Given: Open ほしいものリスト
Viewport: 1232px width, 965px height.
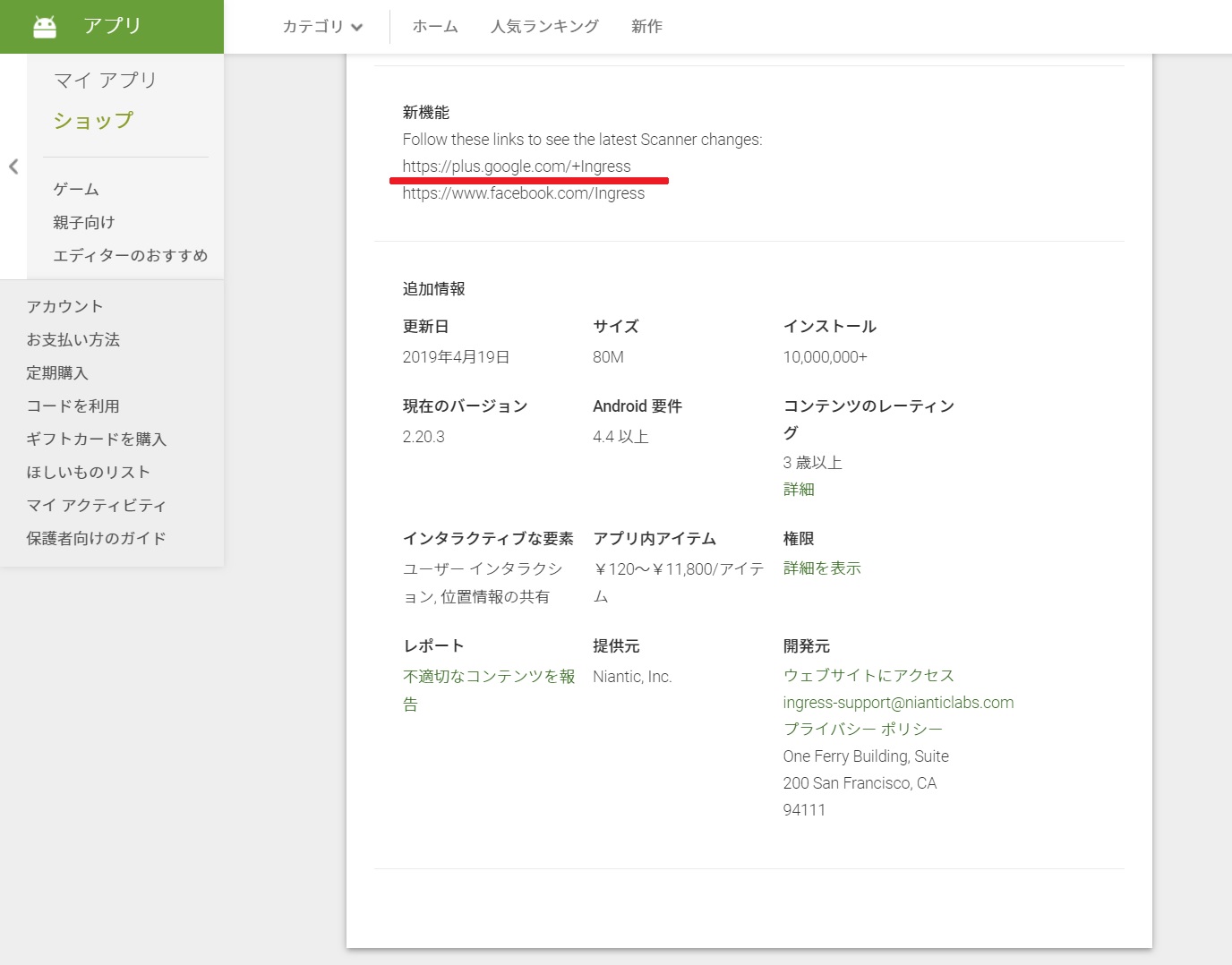Looking at the screenshot, I should point(89,472).
